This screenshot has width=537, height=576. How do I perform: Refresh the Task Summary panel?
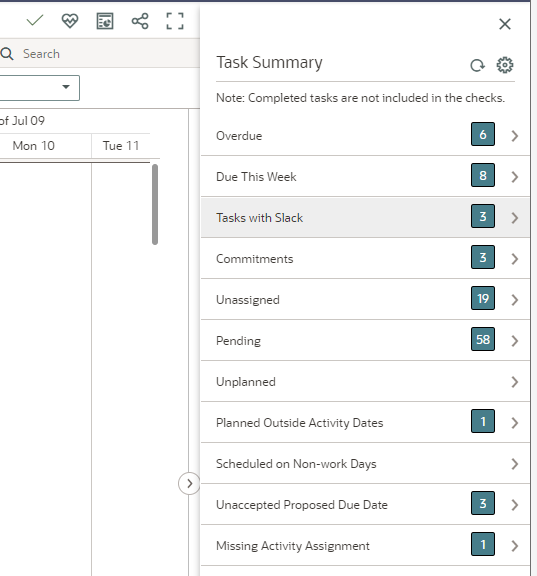coord(477,65)
